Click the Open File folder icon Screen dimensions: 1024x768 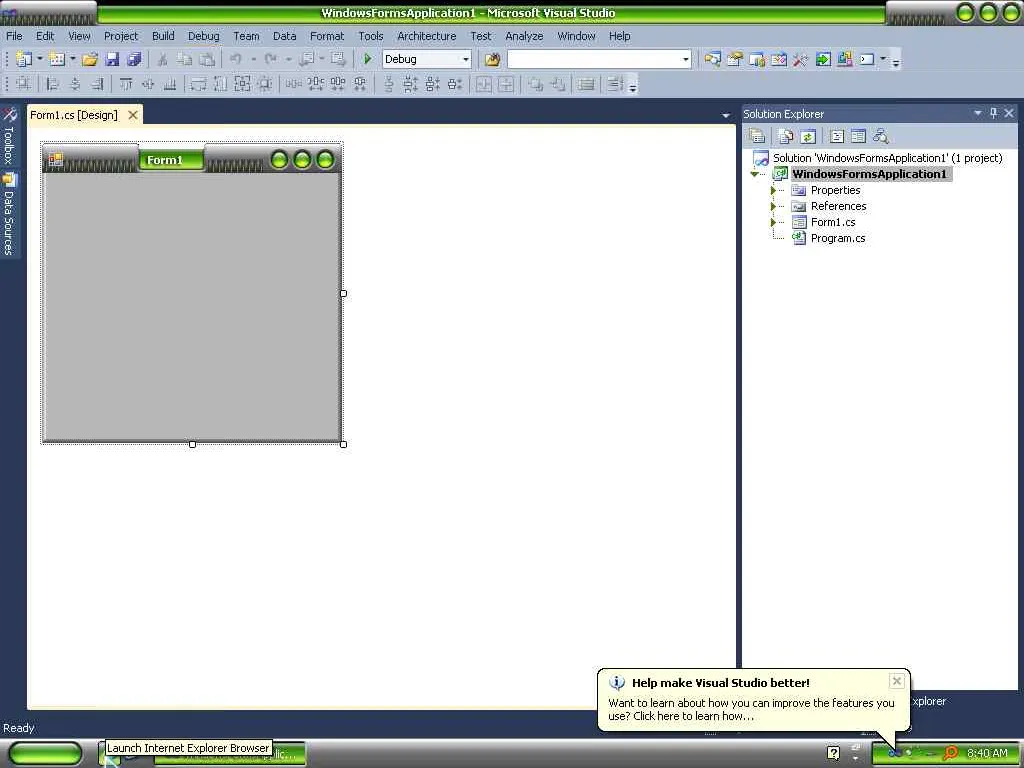tap(90, 59)
